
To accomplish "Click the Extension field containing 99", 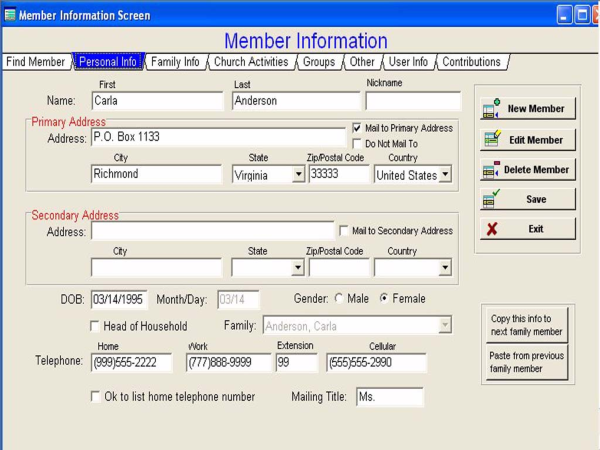I will point(297,362).
